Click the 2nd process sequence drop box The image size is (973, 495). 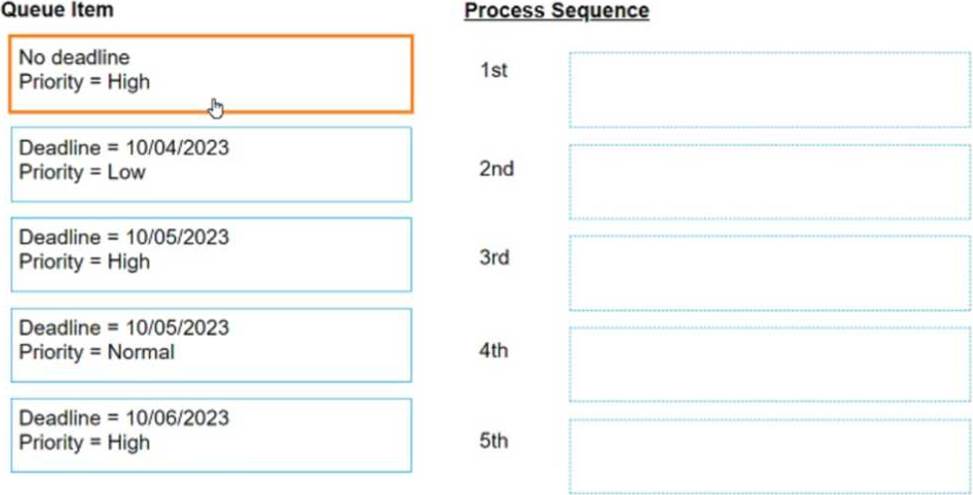770,182
